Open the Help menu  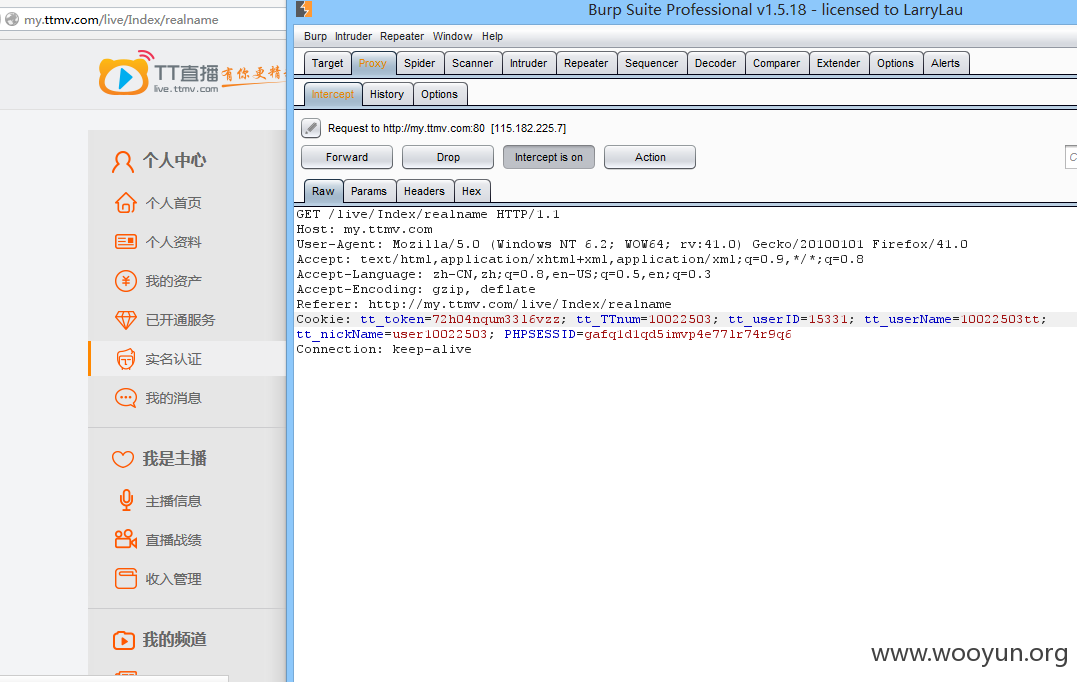pyautogui.click(x=492, y=36)
